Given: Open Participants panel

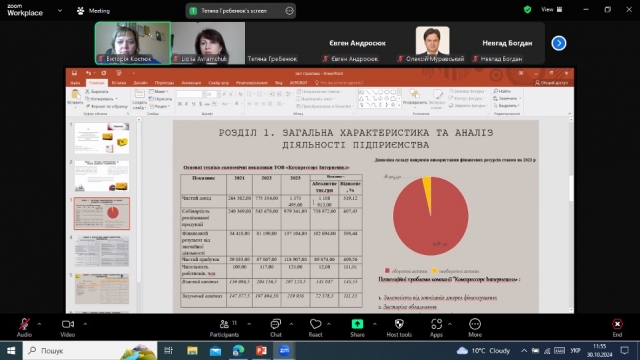Looking at the screenshot, I should point(224,328).
